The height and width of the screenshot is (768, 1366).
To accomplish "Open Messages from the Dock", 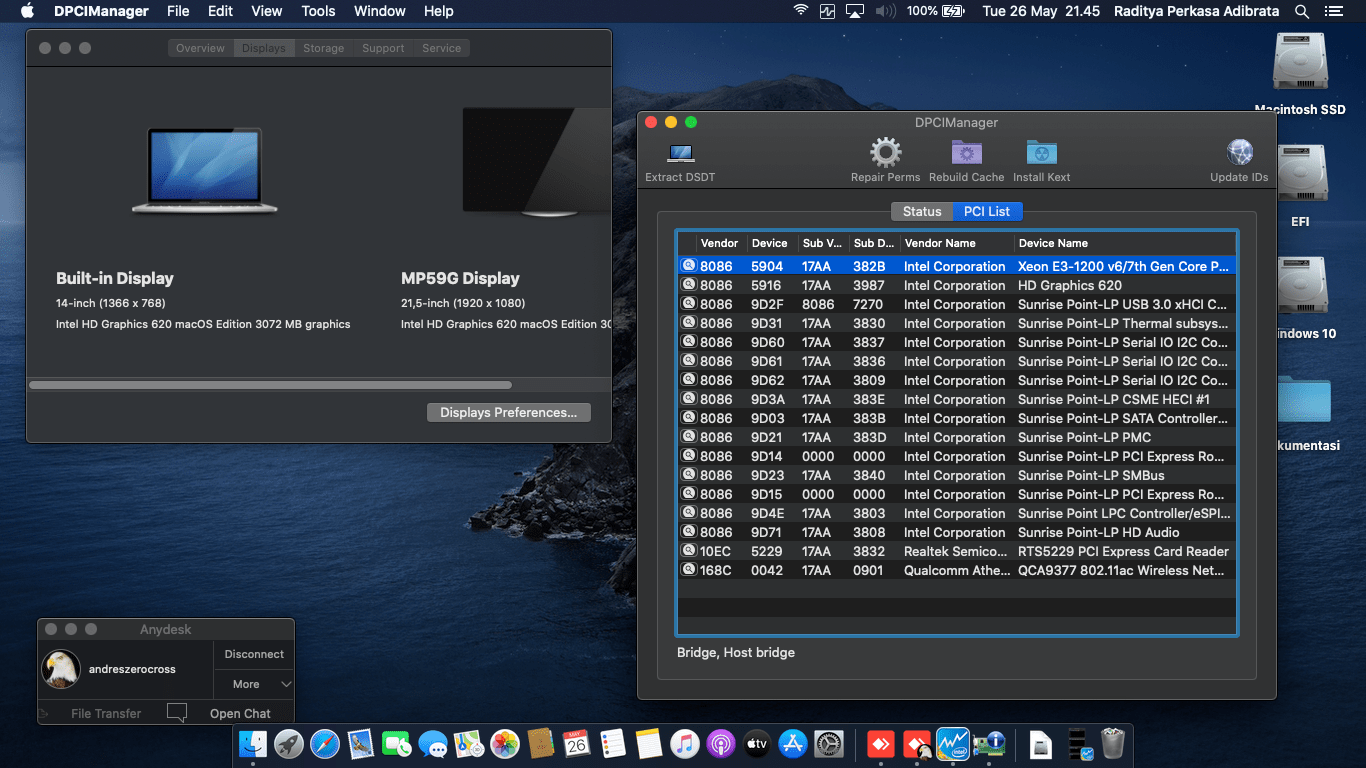I will 433,744.
